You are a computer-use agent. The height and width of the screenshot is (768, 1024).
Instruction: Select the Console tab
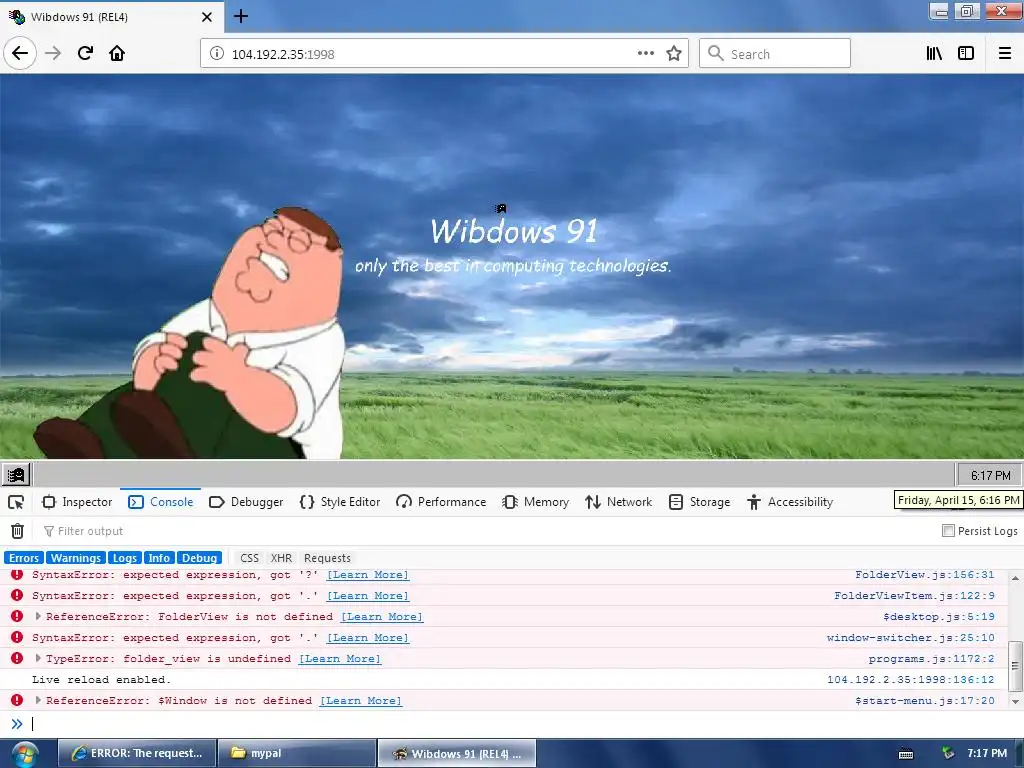161,502
